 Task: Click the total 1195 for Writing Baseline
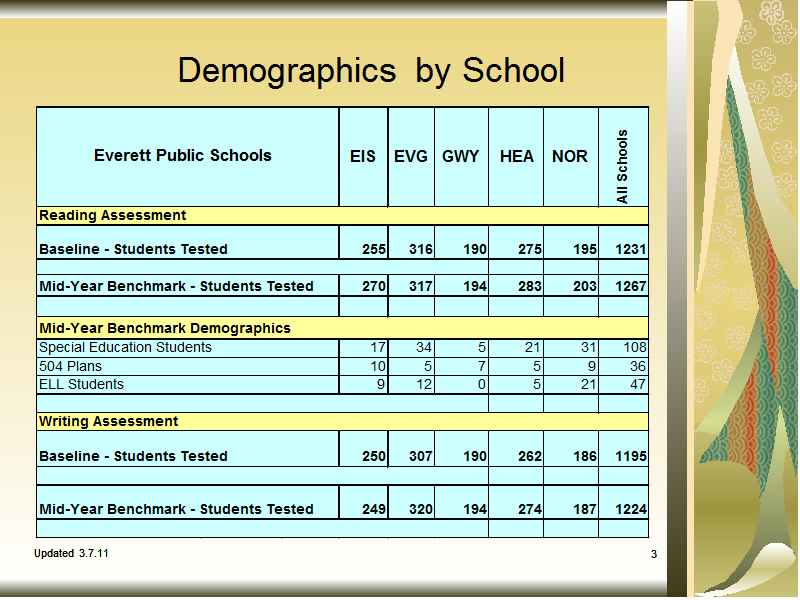click(x=631, y=456)
